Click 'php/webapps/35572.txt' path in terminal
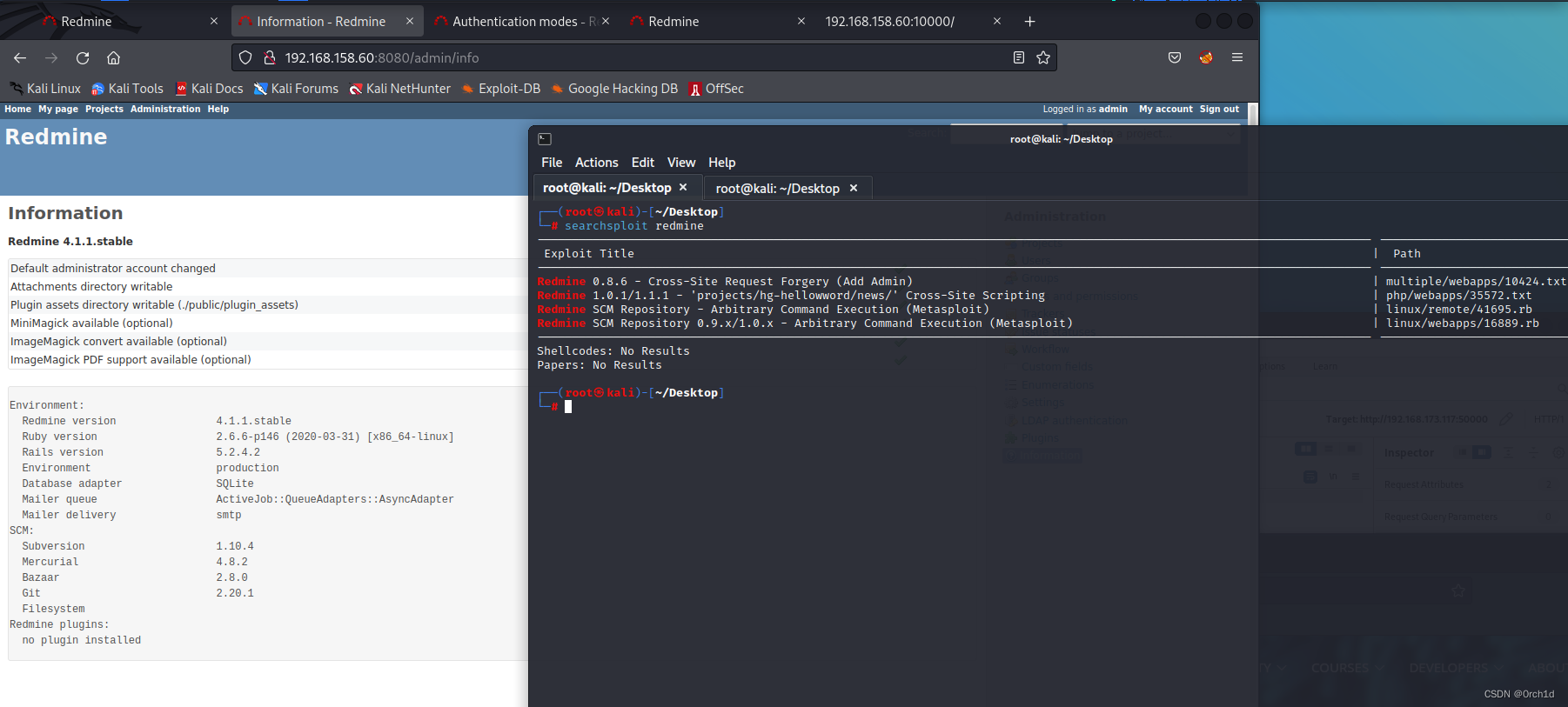This screenshot has height=707, width=1568. click(x=1459, y=296)
